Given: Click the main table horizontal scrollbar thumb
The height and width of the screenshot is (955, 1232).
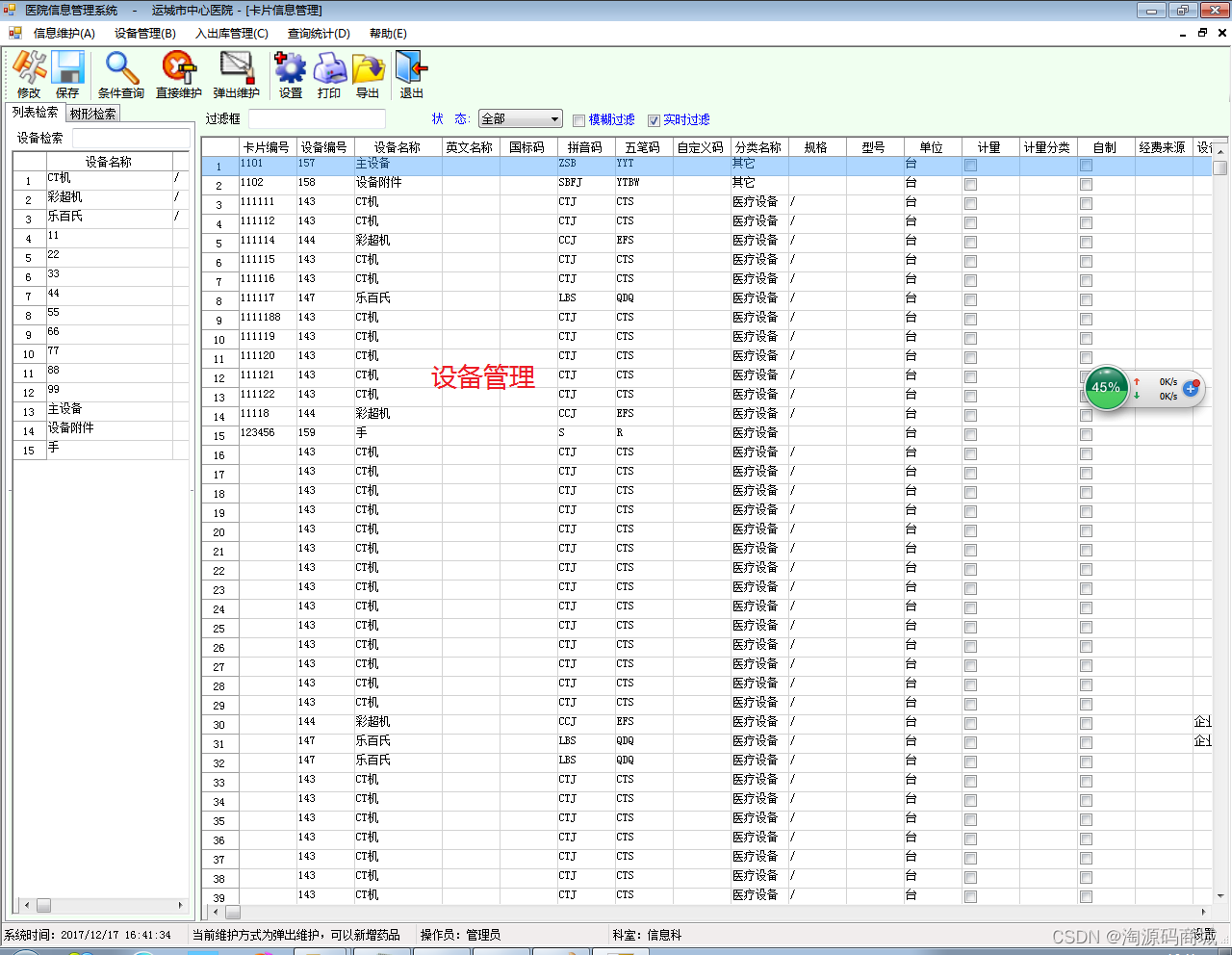Looking at the screenshot, I should [232, 912].
